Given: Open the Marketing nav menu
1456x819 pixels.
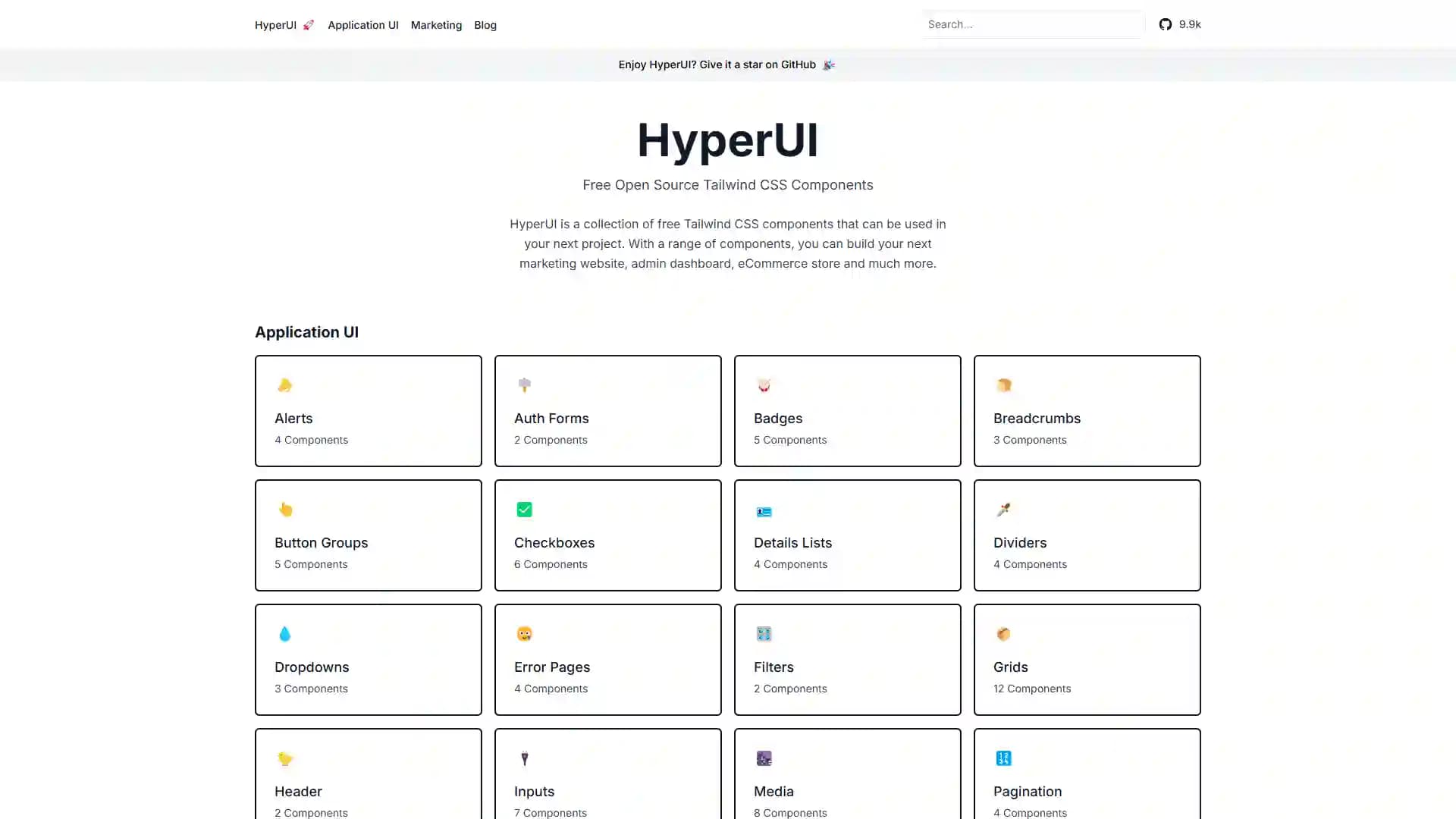Looking at the screenshot, I should [x=436, y=25].
